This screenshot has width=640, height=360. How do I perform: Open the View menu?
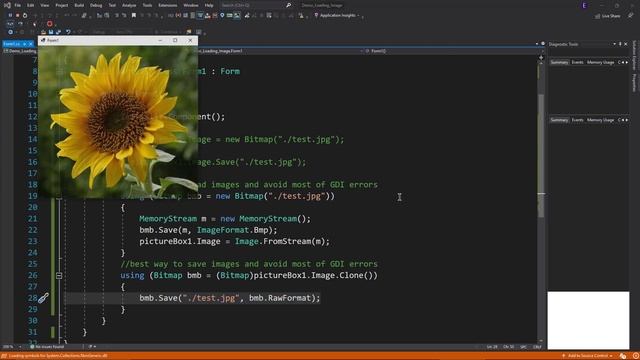(44, 5)
